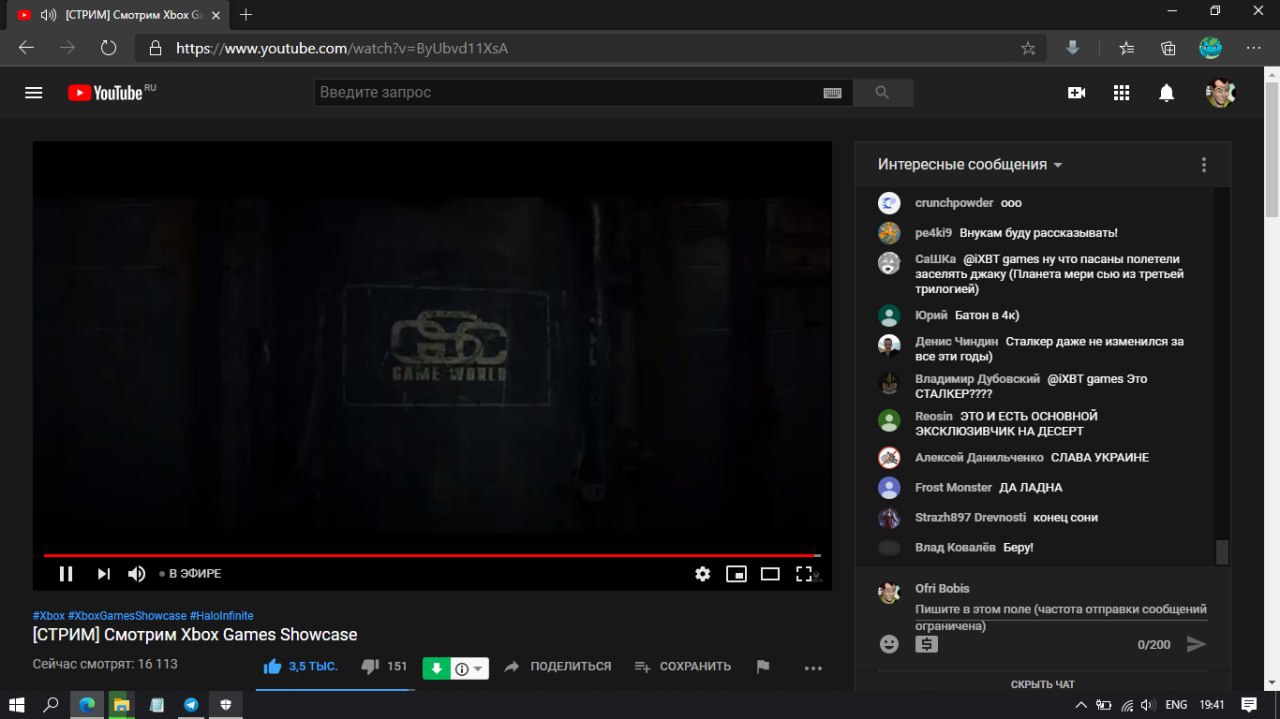
Task: Open the emoji picker in chat
Action: click(889, 644)
